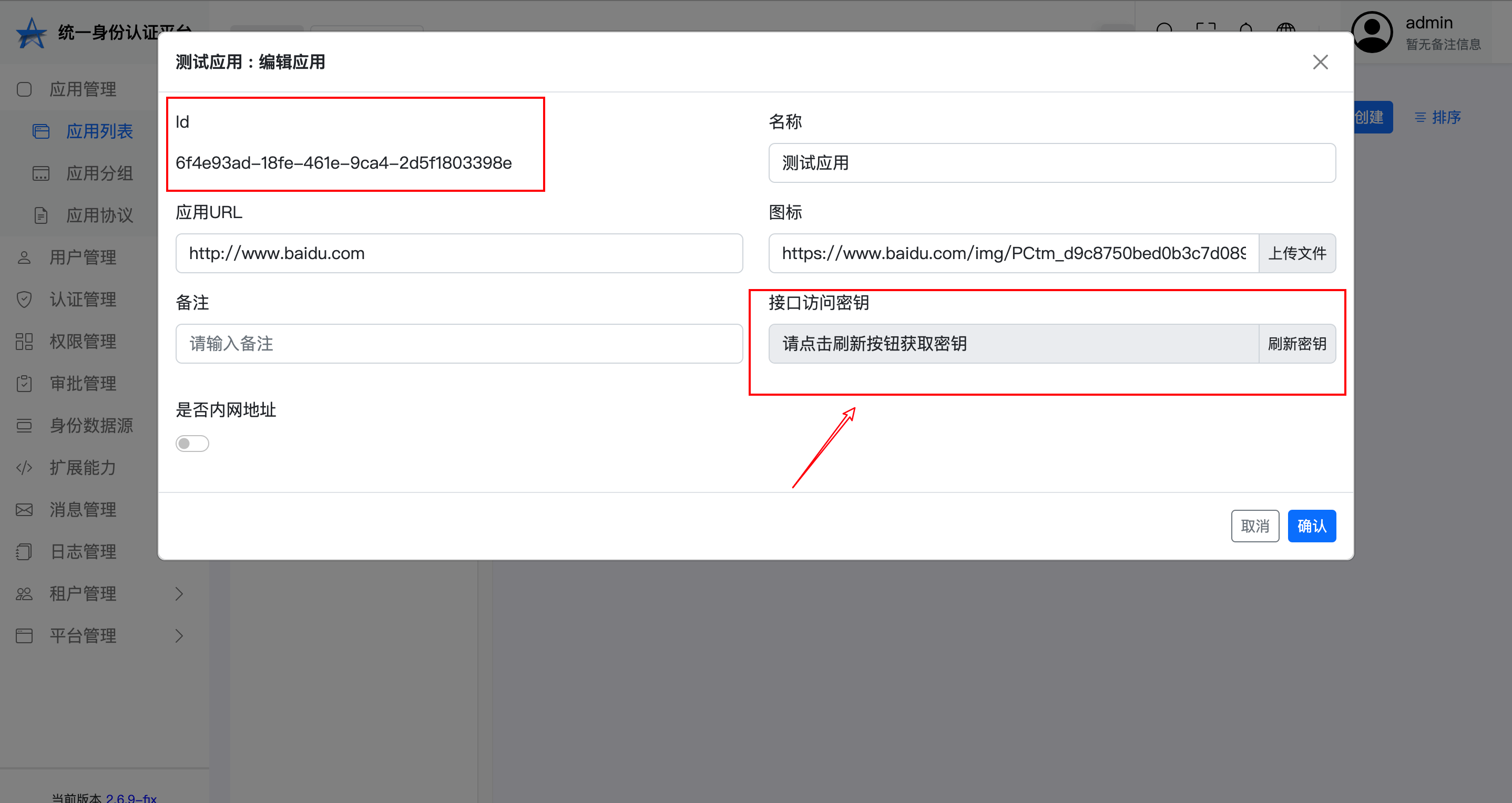Toggle the 是否内网地址 switch

tap(192, 444)
